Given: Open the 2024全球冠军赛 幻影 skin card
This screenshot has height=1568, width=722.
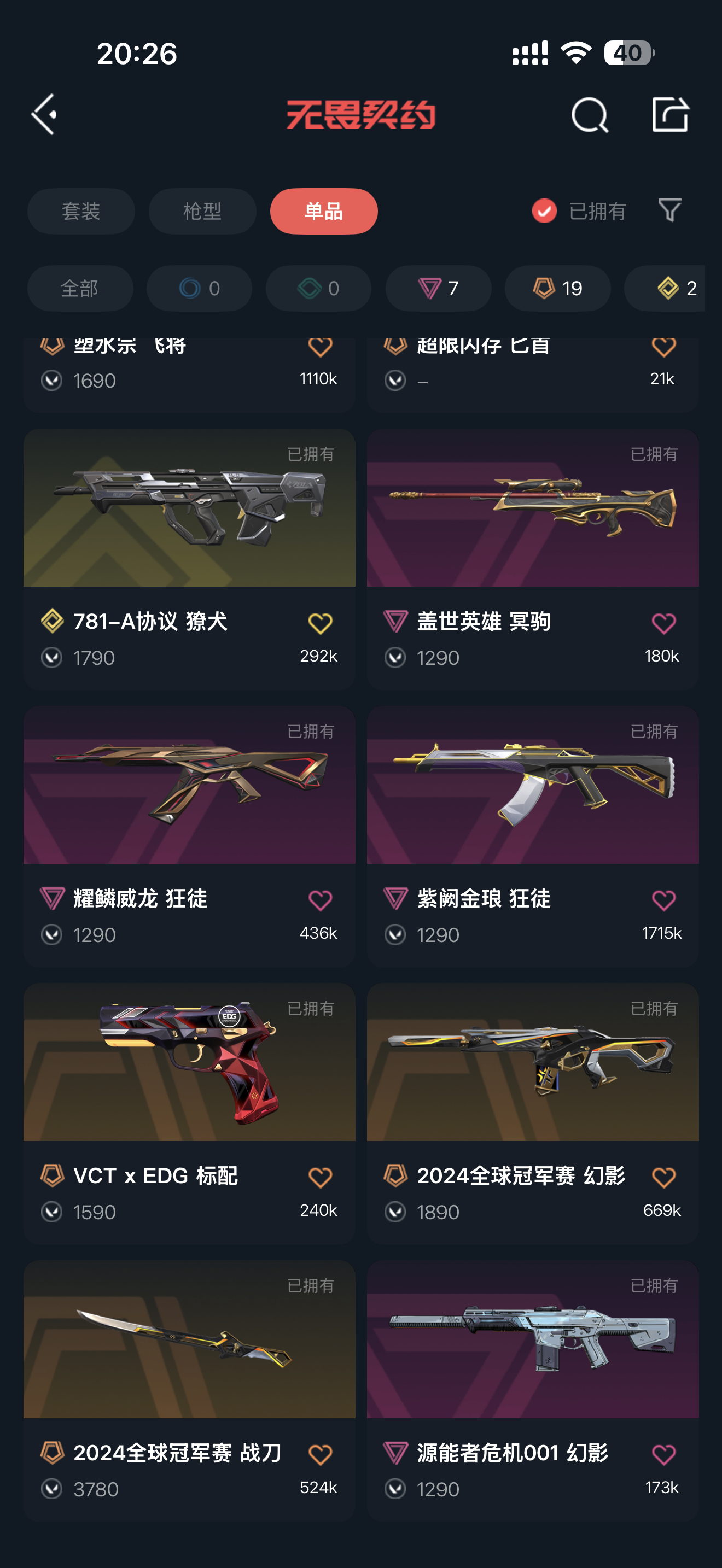Looking at the screenshot, I should [x=533, y=1113].
